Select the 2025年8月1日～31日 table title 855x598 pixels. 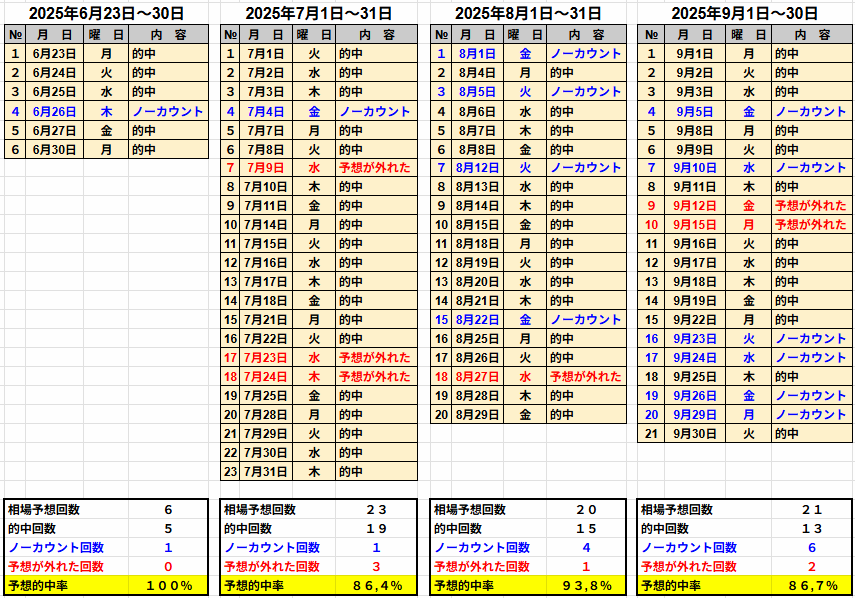[x=528, y=13]
